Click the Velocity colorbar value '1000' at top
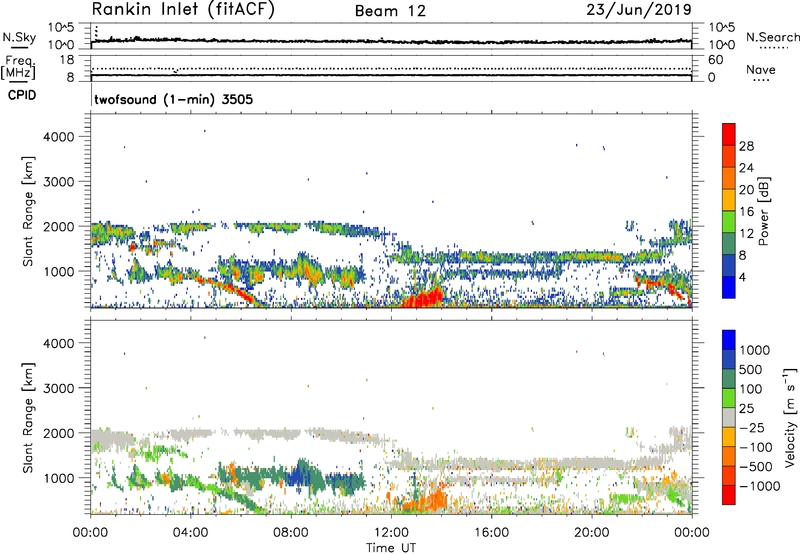 [x=755, y=350]
